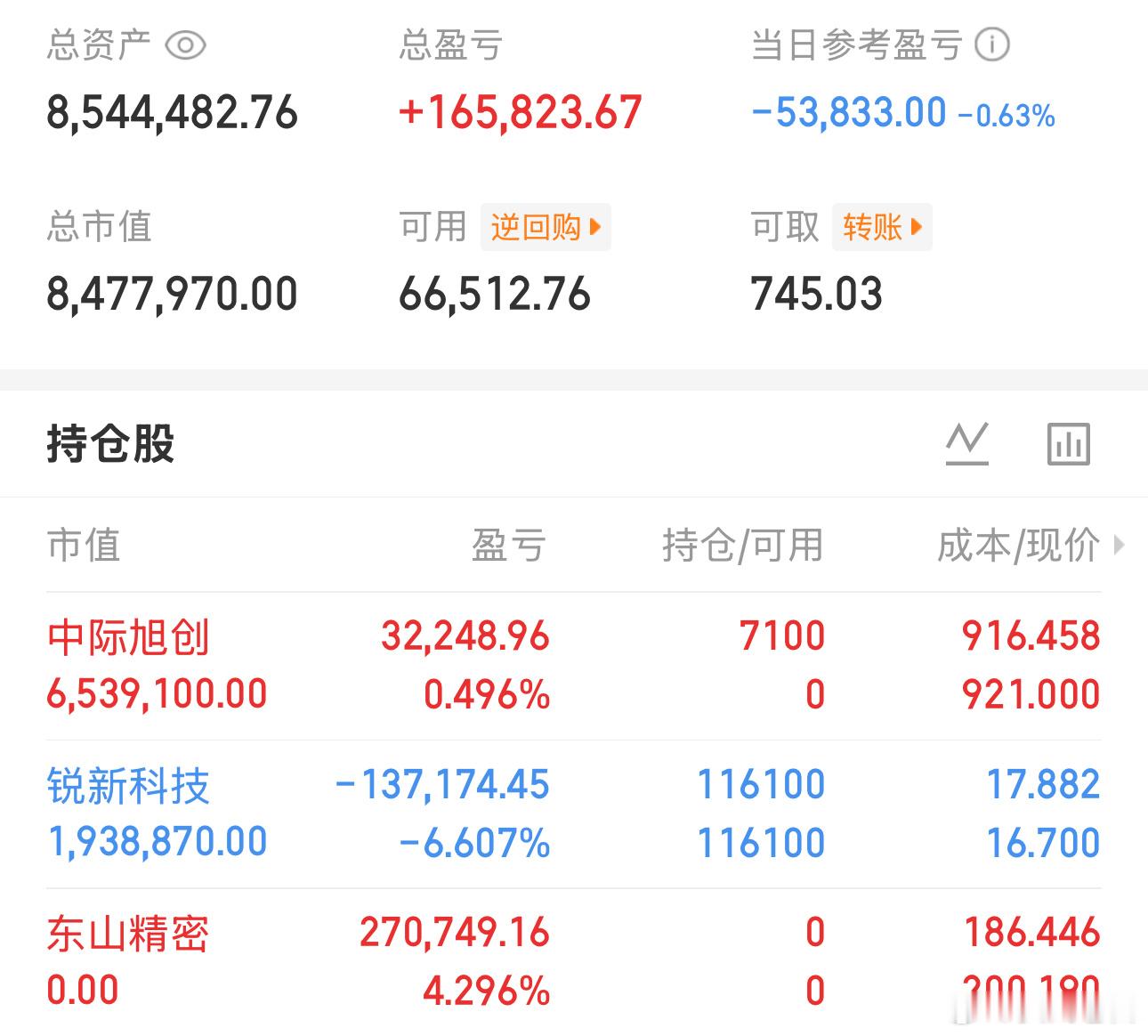Viewport: 1148px width, 1036px height.
Task: Select 锐新科技 loss -137,174.45
Action: click(x=442, y=785)
